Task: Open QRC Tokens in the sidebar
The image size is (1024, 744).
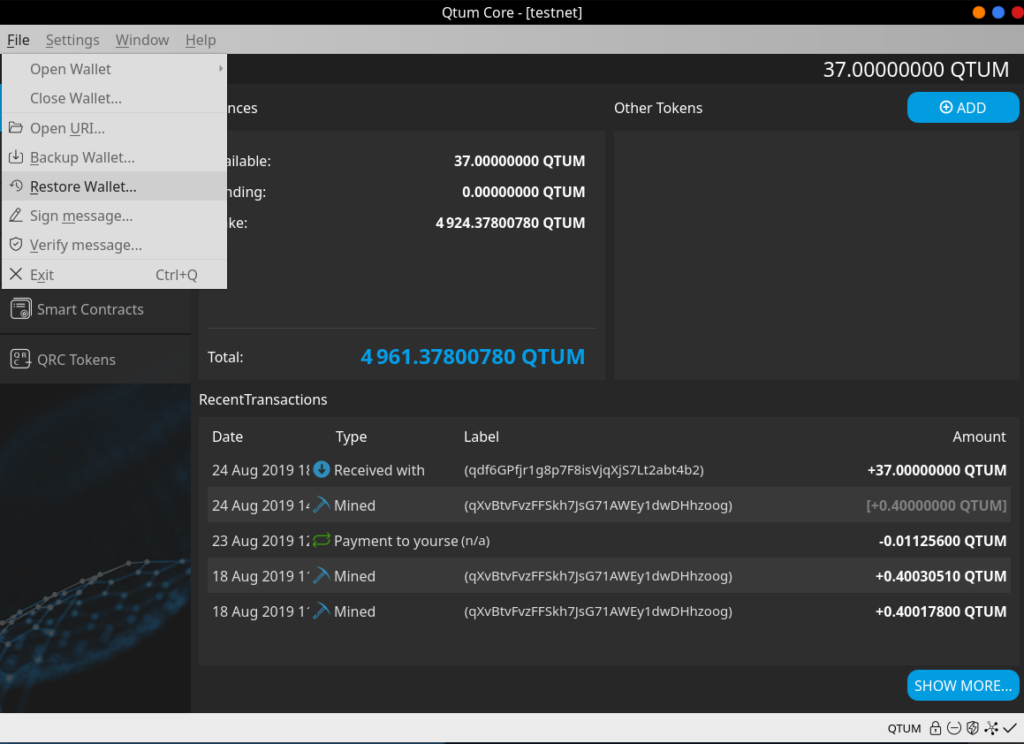Action: [95, 359]
